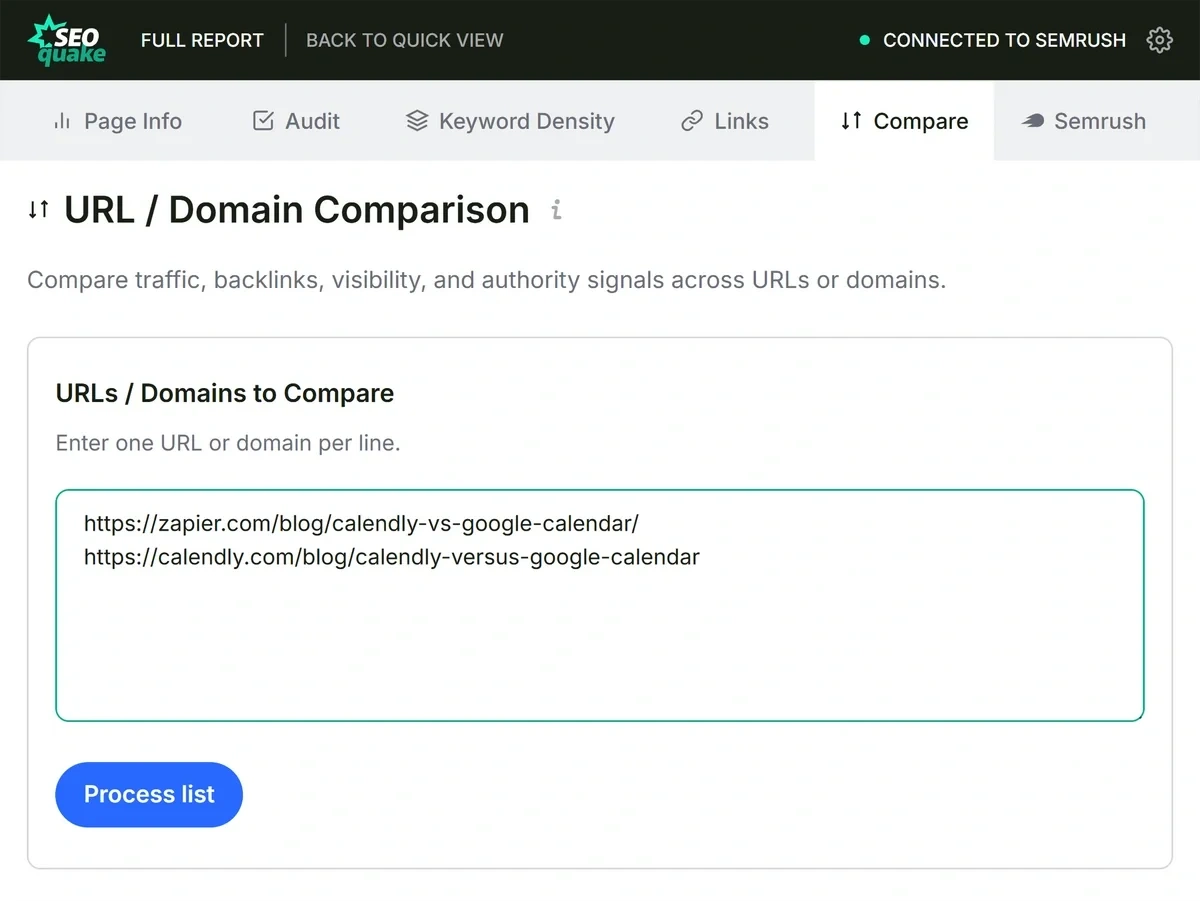
Task: Switch to the Page Info tab
Action: coord(117,121)
